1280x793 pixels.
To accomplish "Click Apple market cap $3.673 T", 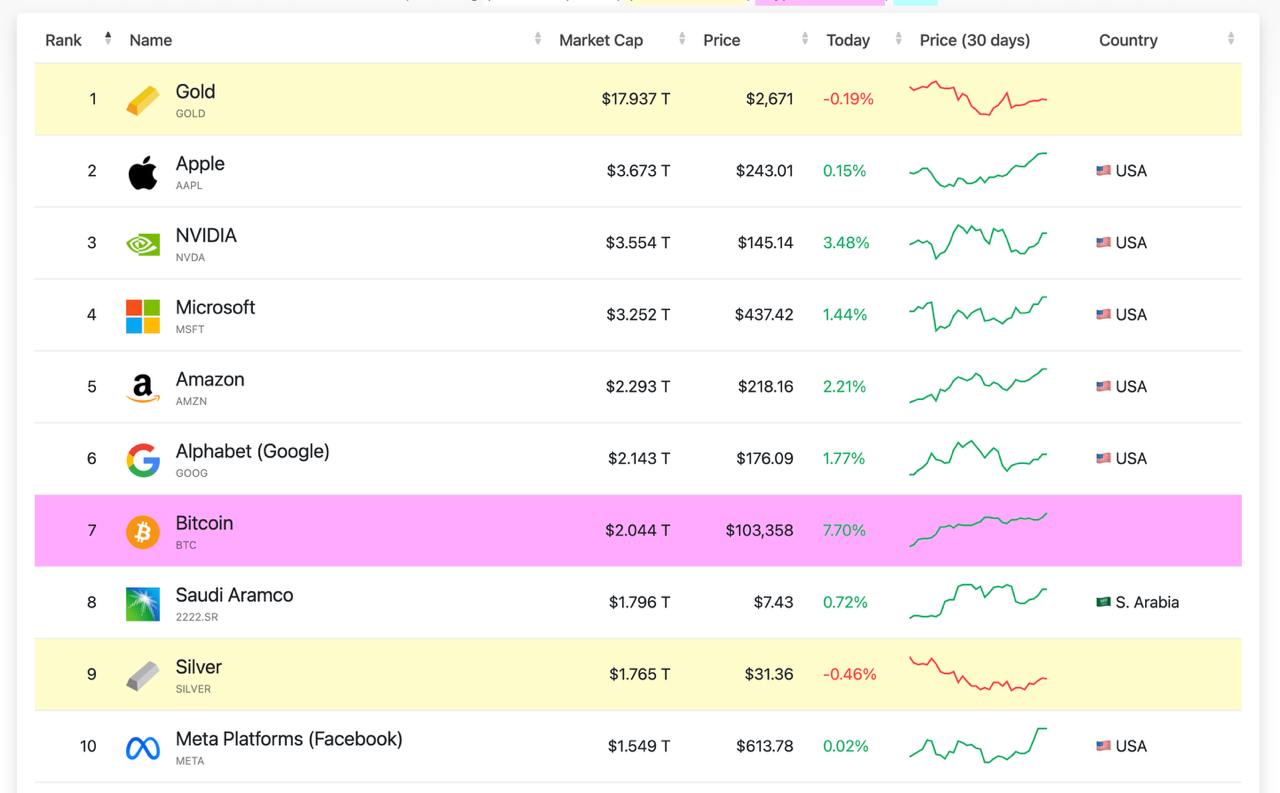I will (x=638, y=171).
